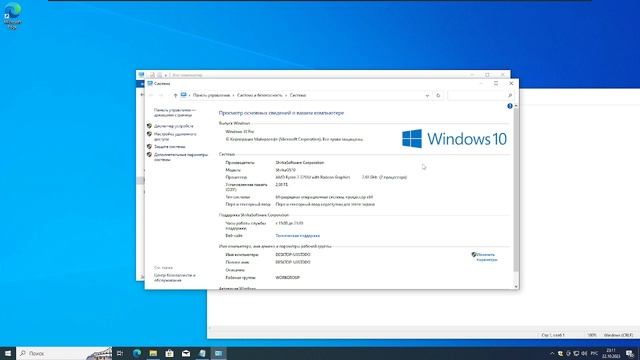This screenshot has height=360, width=640.
Task: Click the Имя компьютера row's DESKTOP name value
Action: point(293,254)
